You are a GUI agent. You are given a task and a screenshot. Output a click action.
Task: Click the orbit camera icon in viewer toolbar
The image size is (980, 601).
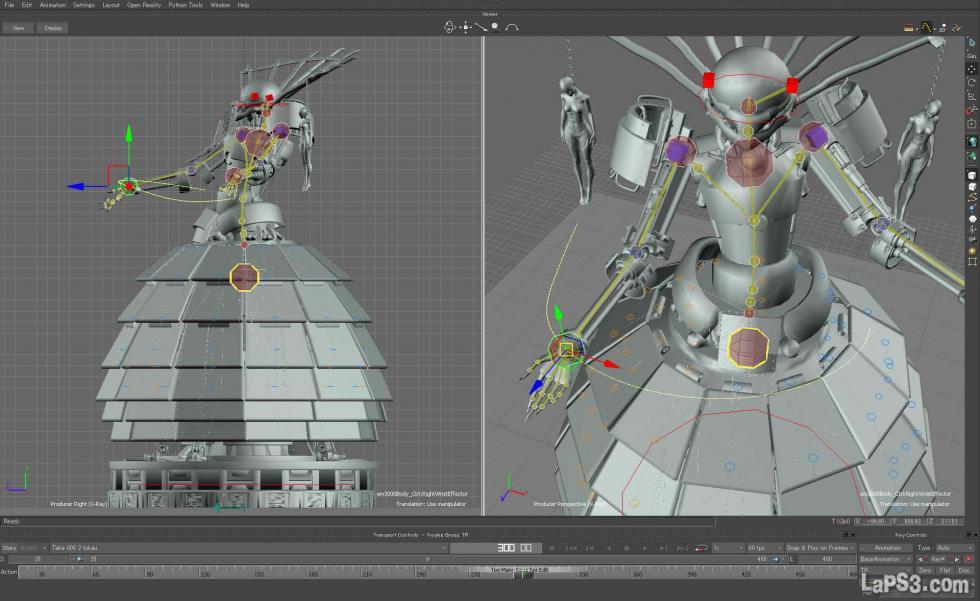click(x=450, y=27)
